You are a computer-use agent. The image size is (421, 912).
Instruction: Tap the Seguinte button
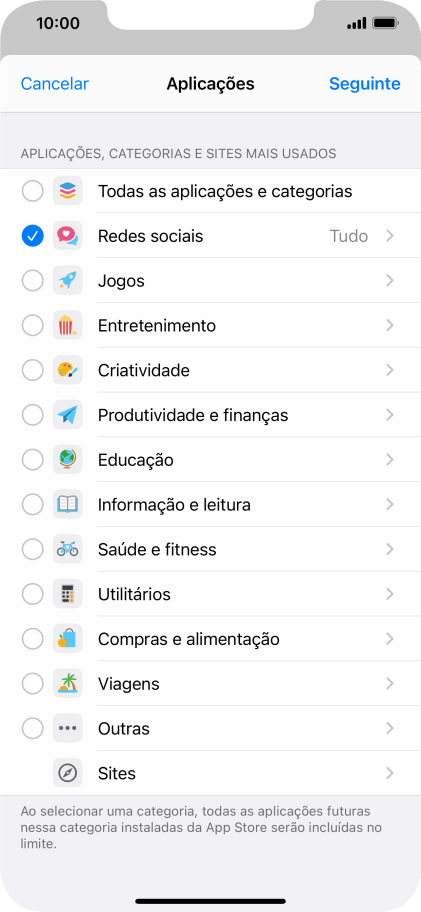(x=365, y=84)
